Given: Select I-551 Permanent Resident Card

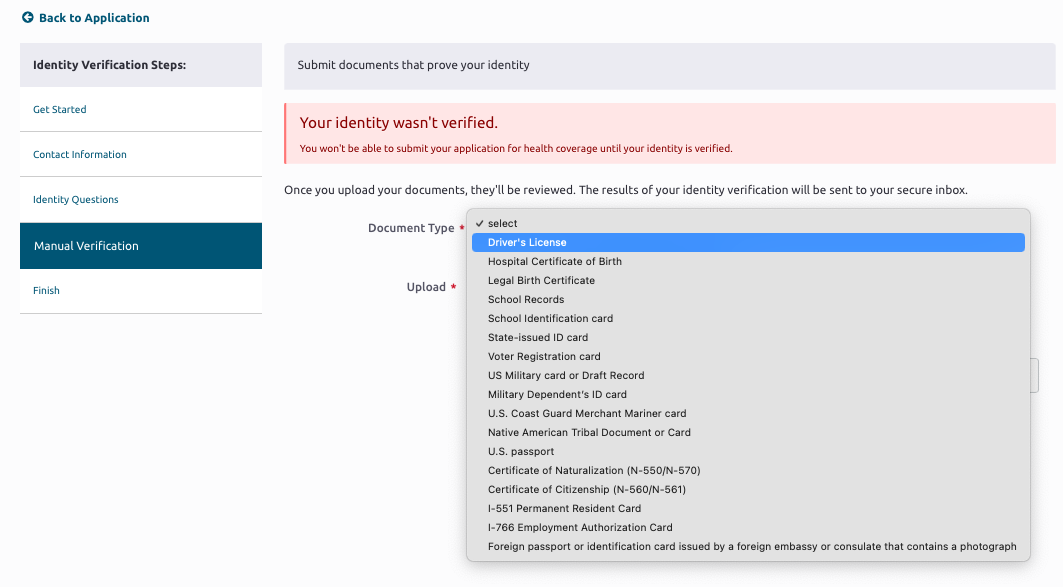Looking at the screenshot, I should (748, 508).
